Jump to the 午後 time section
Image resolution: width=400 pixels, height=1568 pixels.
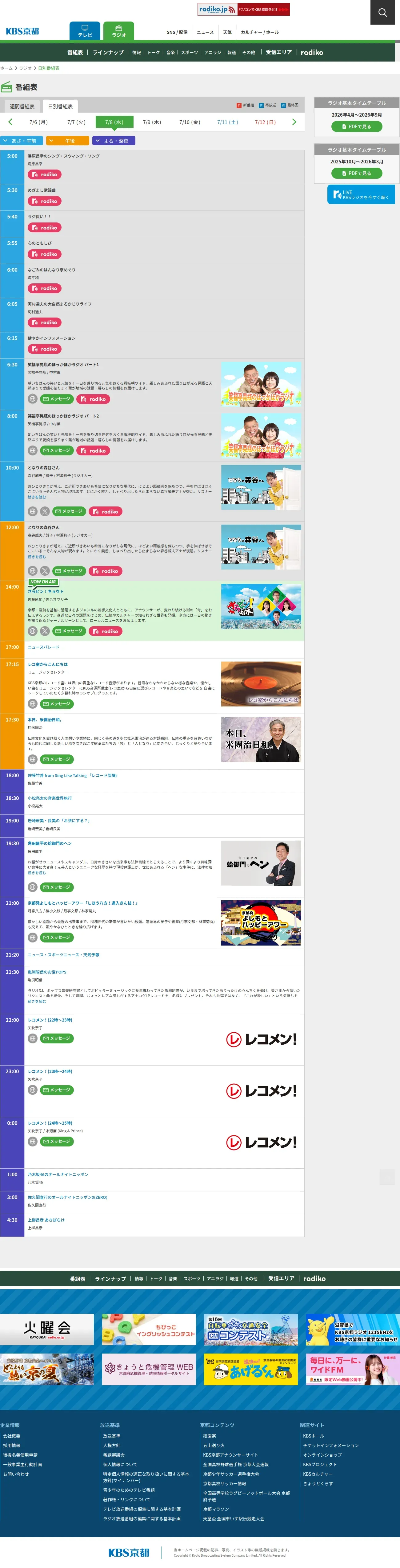[x=68, y=141]
